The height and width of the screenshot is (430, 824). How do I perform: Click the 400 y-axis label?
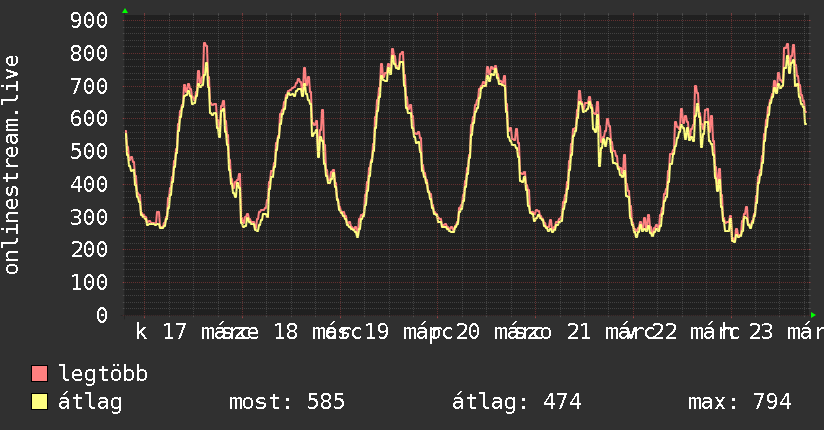coord(89,184)
